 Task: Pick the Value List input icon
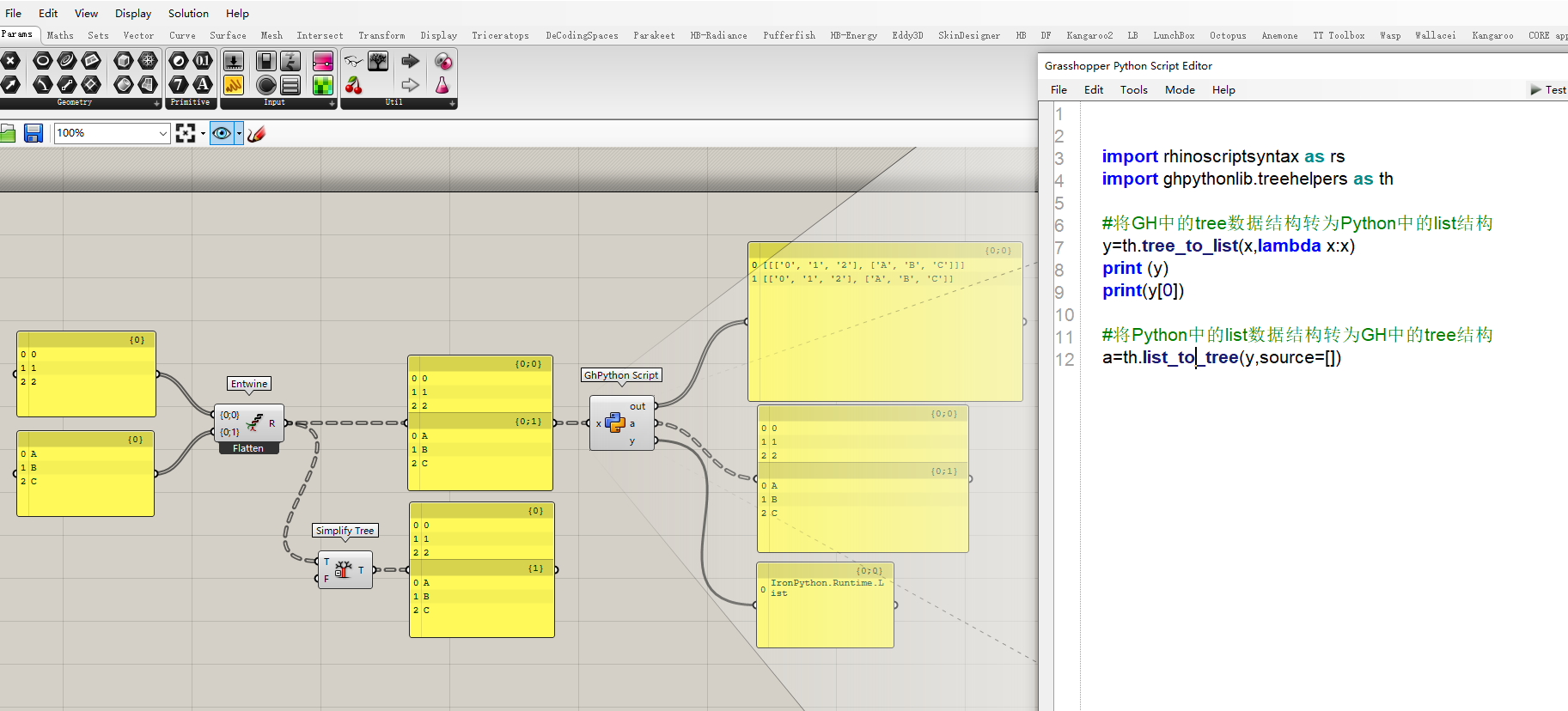[290, 84]
